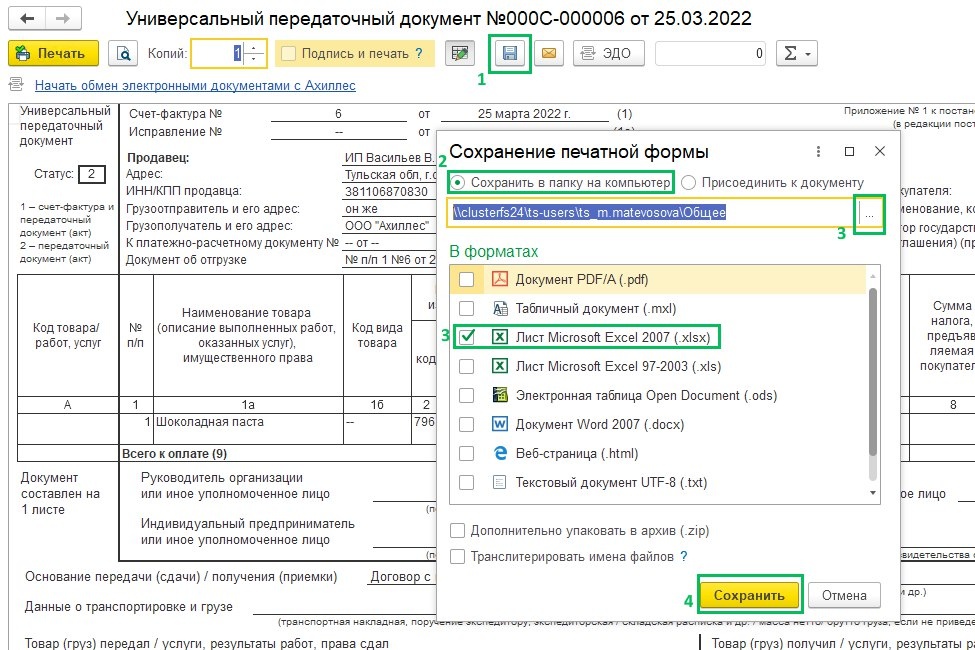Enable Дополнительно упаковать в архив (.zip)

tap(458, 531)
